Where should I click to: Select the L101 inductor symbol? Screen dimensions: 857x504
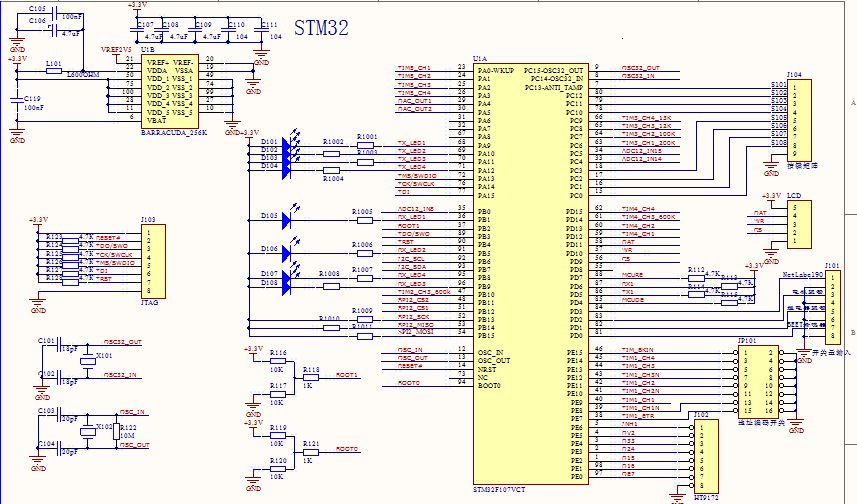pyautogui.click(x=53, y=71)
